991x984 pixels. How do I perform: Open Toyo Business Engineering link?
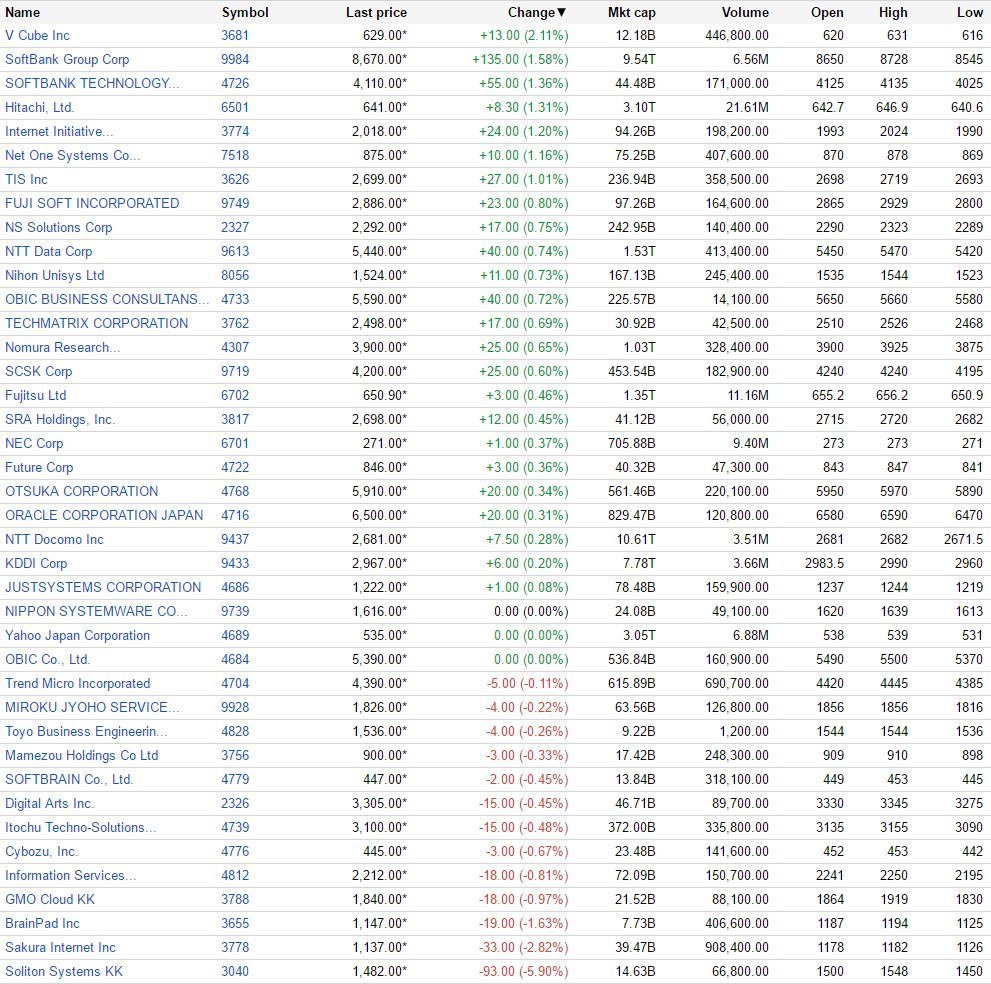(x=86, y=732)
